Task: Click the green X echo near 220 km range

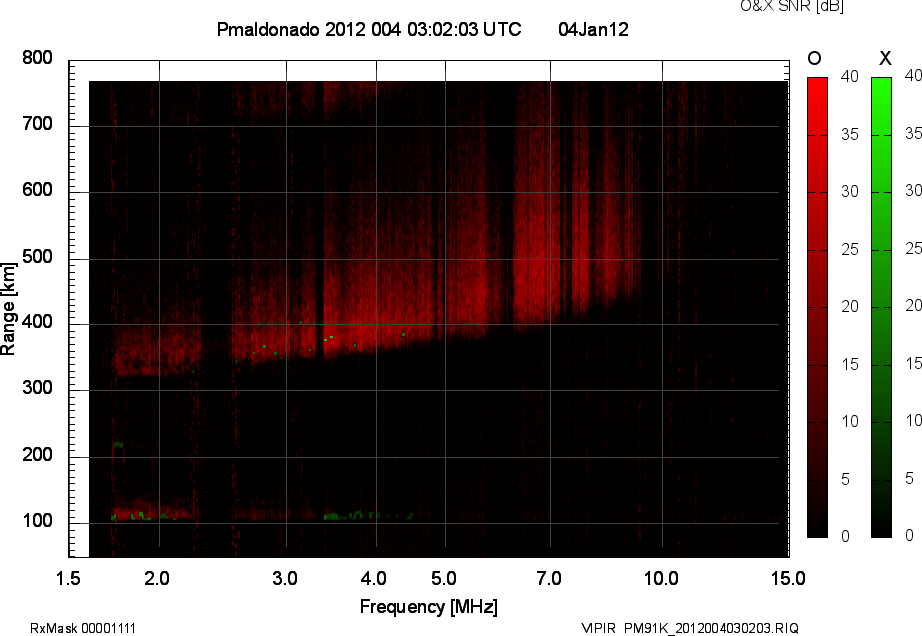Action: click(118, 445)
